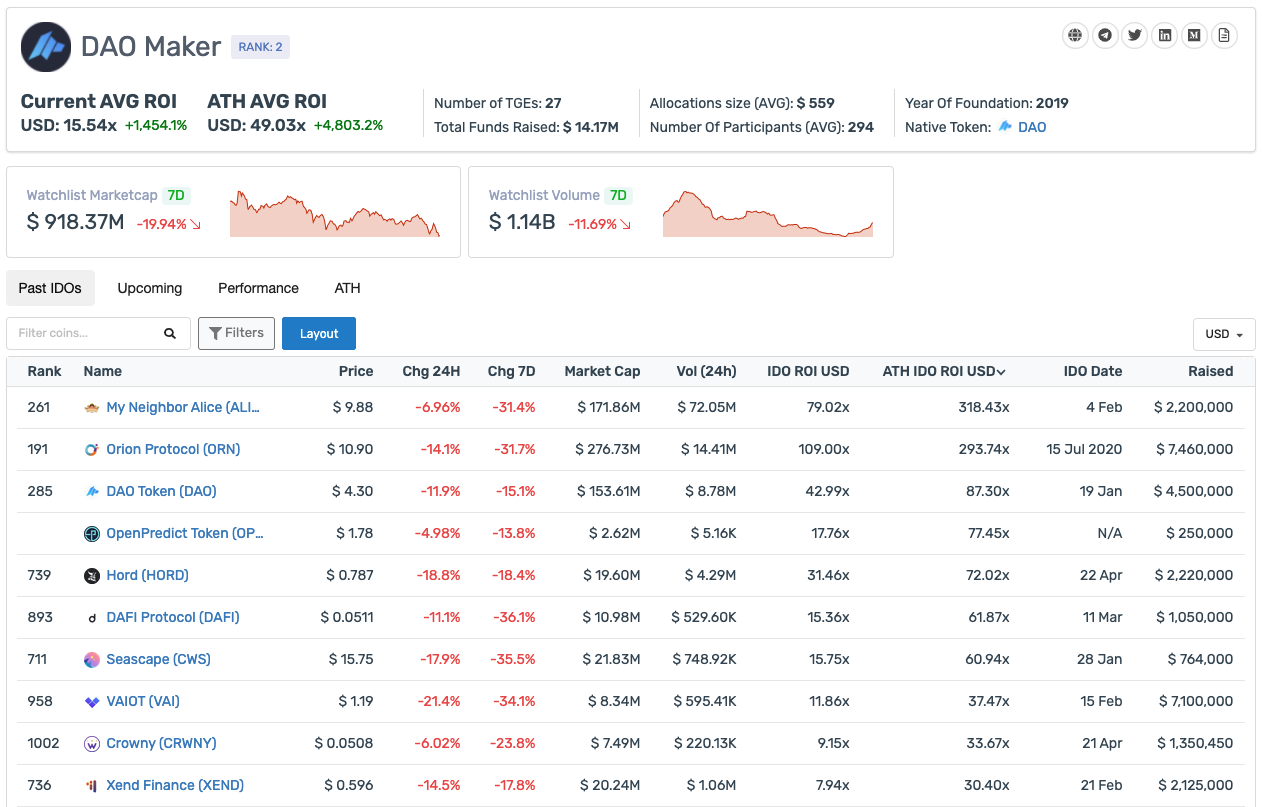Click the Watchlist Volume sparkline chart
This screenshot has height=807, width=1262.
point(768,213)
